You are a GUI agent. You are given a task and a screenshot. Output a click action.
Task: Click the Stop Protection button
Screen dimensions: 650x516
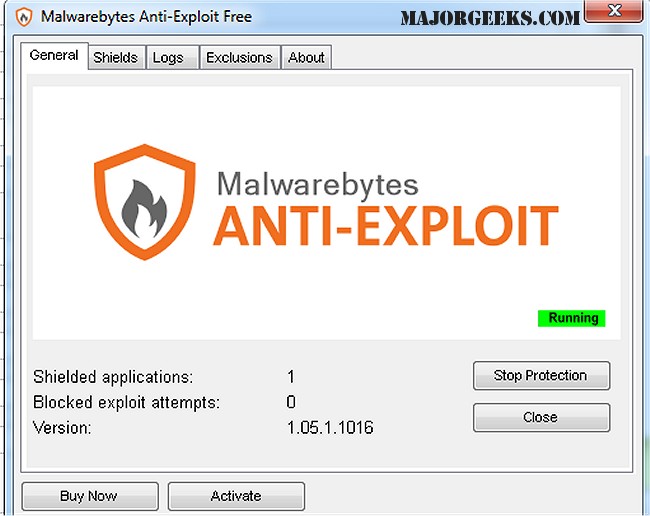[541, 375]
